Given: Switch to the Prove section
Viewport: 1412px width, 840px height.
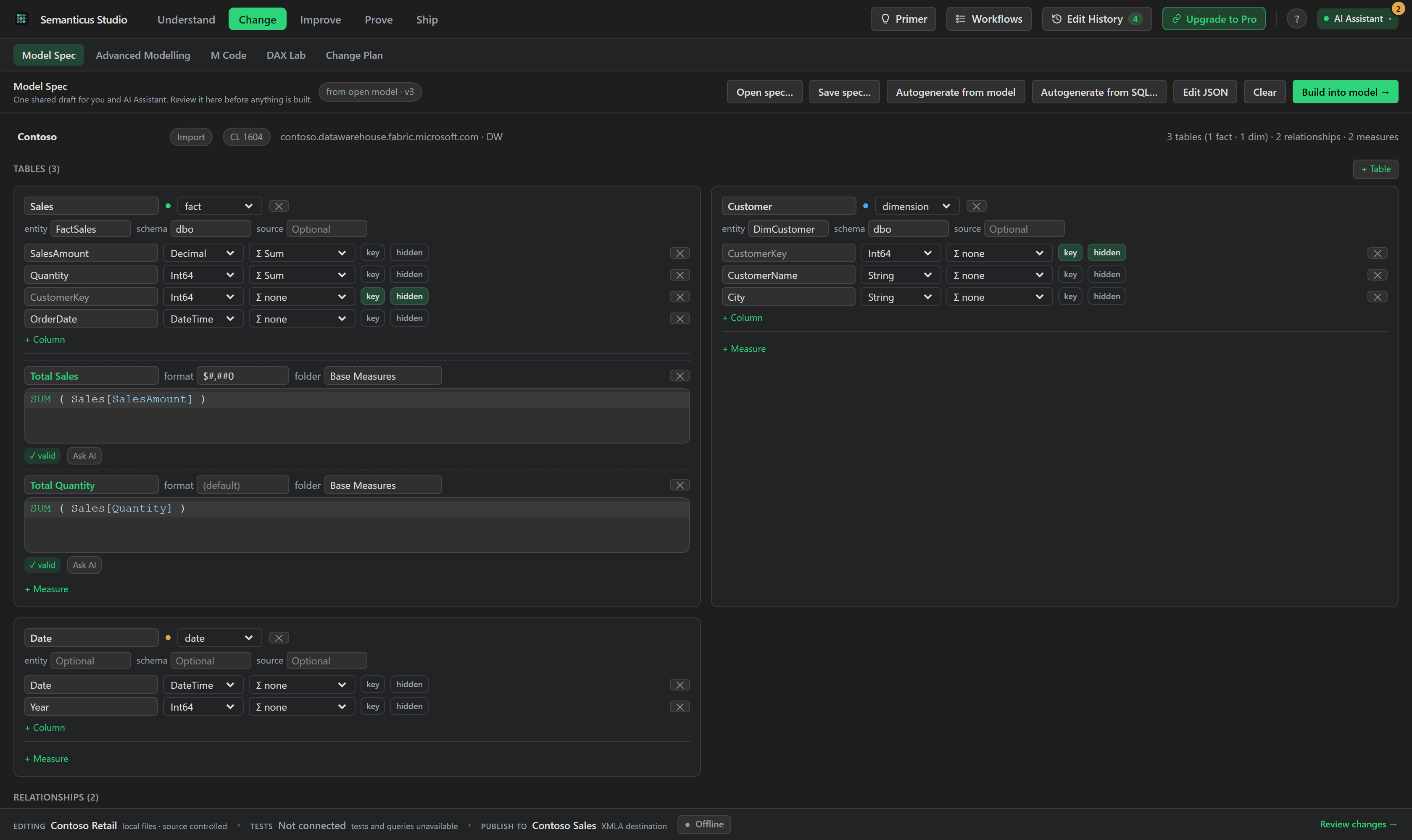Looking at the screenshot, I should coord(378,19).
